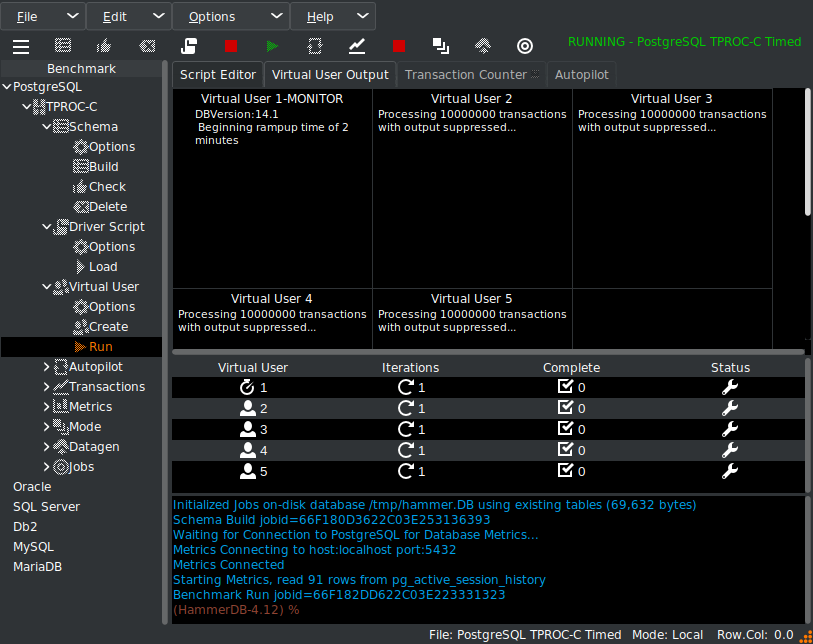Image resolution: width=813 pixels, height=644 pixels.
Task: Click the Virtual User column header
Action: 253,368
